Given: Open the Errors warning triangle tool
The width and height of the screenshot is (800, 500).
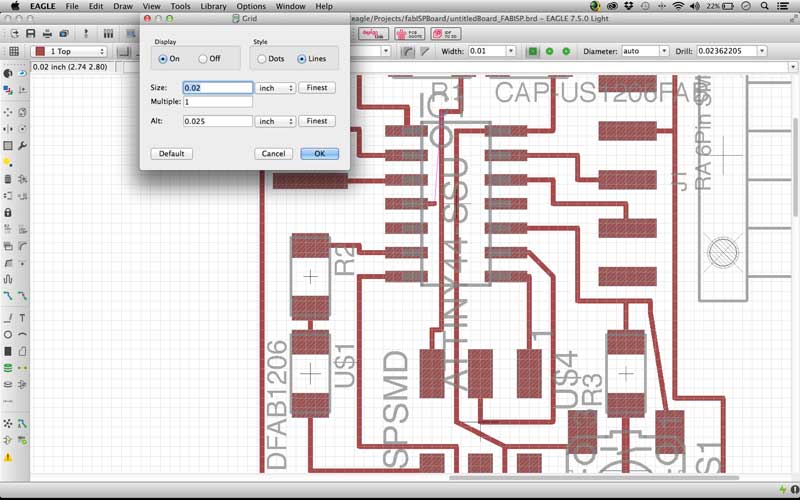Looking at the screenshot, I should [x=8, y=457].
